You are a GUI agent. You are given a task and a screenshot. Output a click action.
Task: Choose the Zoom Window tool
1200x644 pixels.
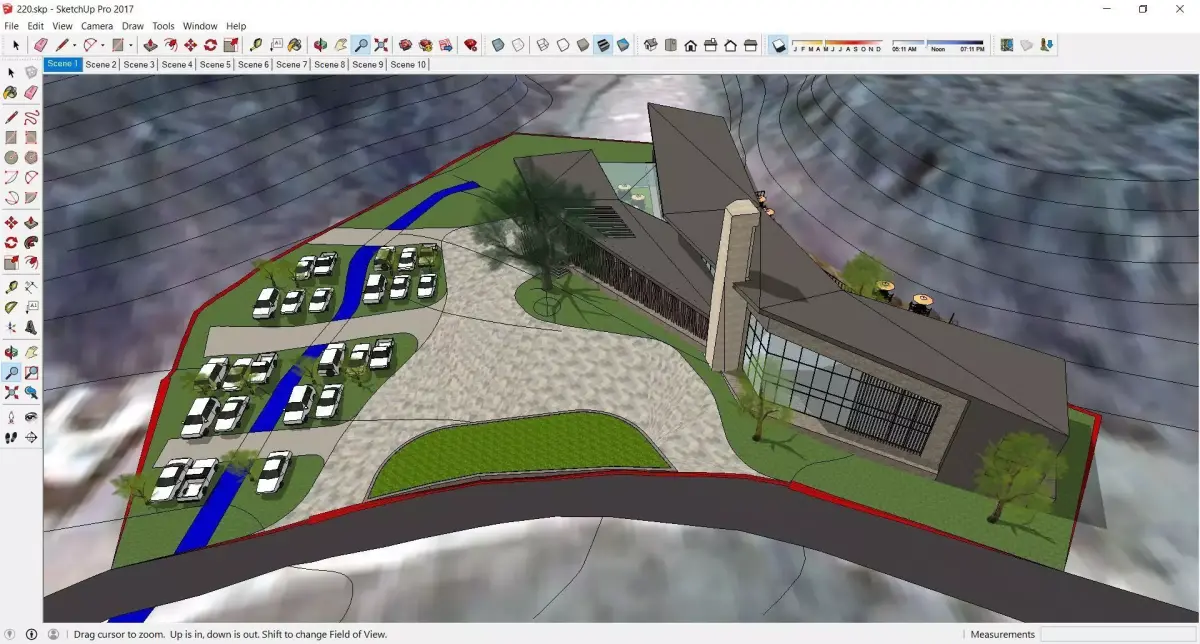[30, 372]
